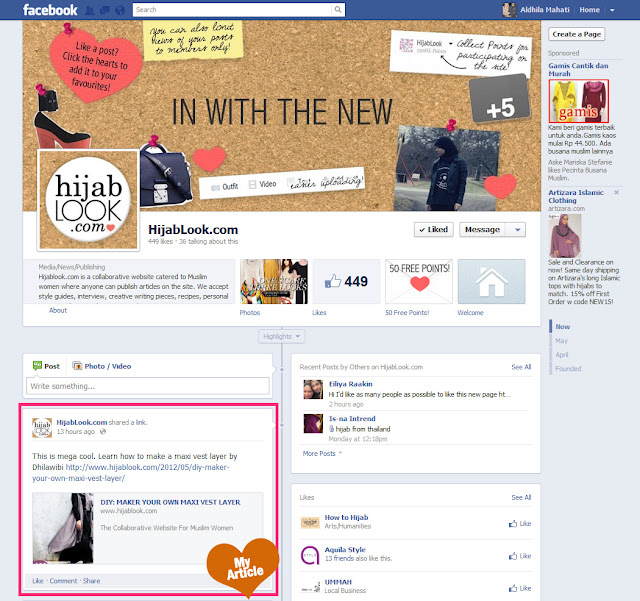Open the Likes tab with 449
The image size is (640, 601).
point(346,282)
